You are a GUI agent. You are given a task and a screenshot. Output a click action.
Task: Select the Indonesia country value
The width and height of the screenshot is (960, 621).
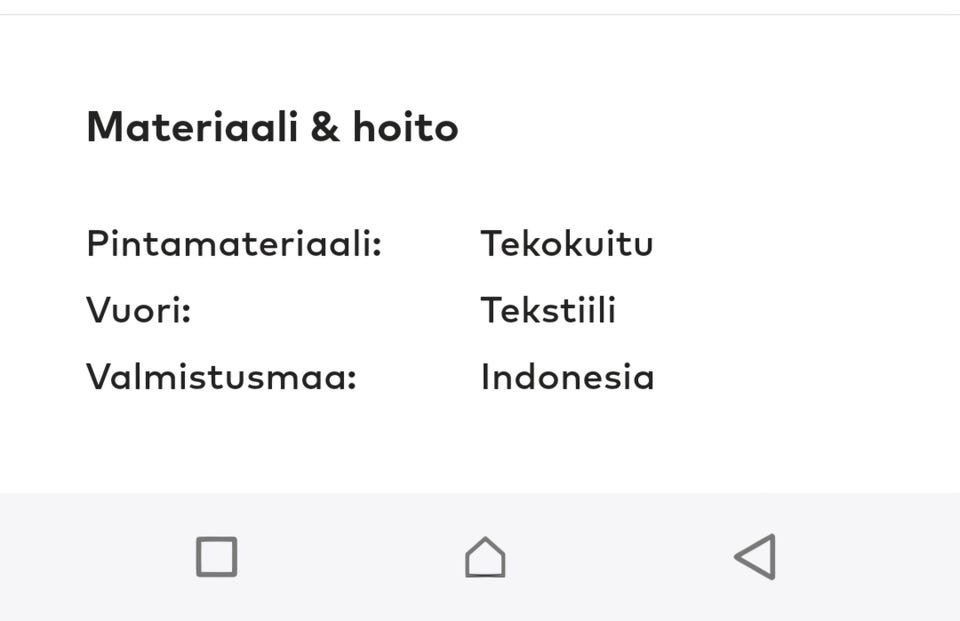567,377
